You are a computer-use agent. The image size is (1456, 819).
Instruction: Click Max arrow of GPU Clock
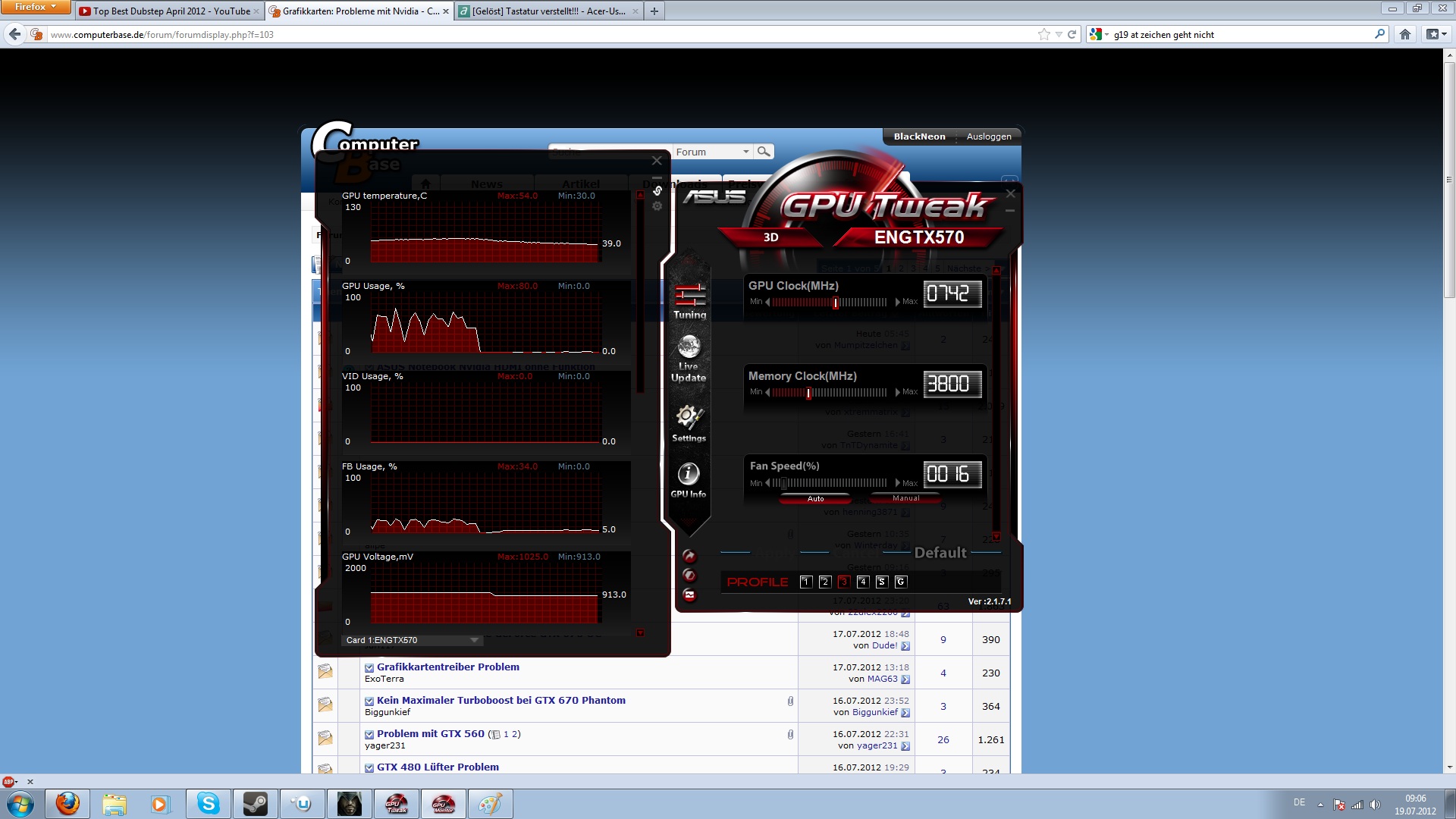898,302
